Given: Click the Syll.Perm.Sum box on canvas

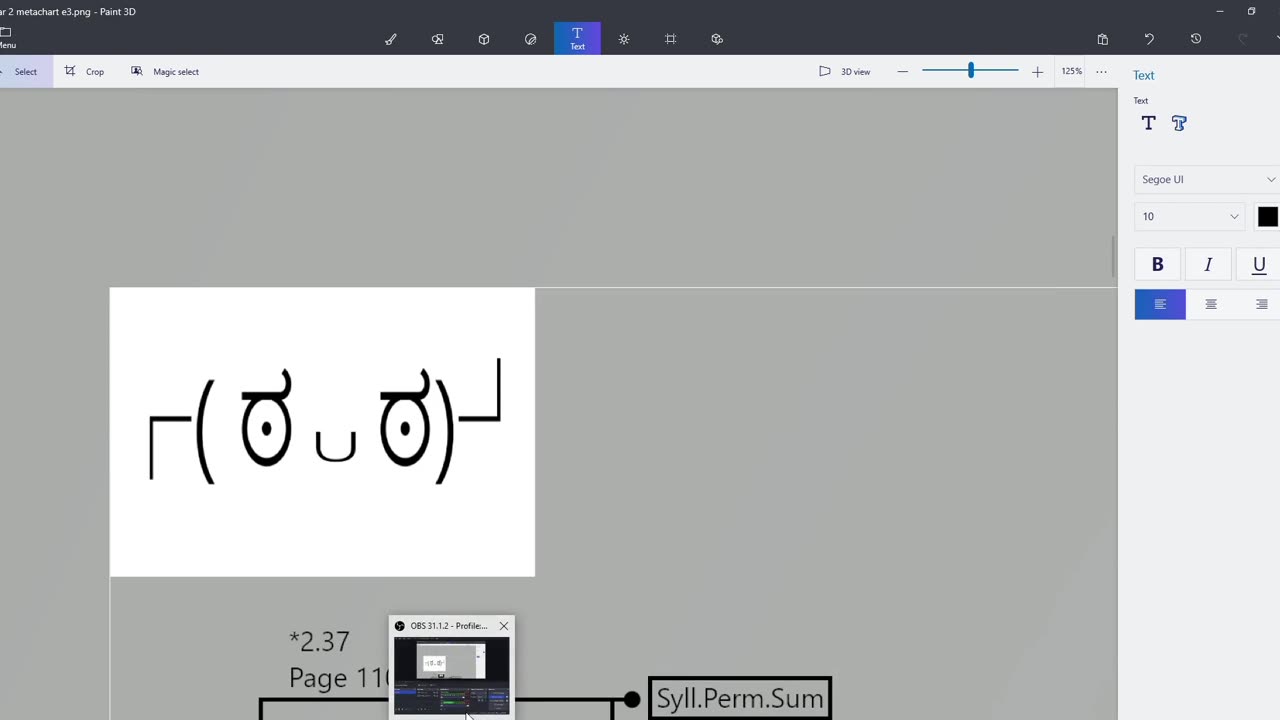Looking at the screenshot, I should pos(740,698).
